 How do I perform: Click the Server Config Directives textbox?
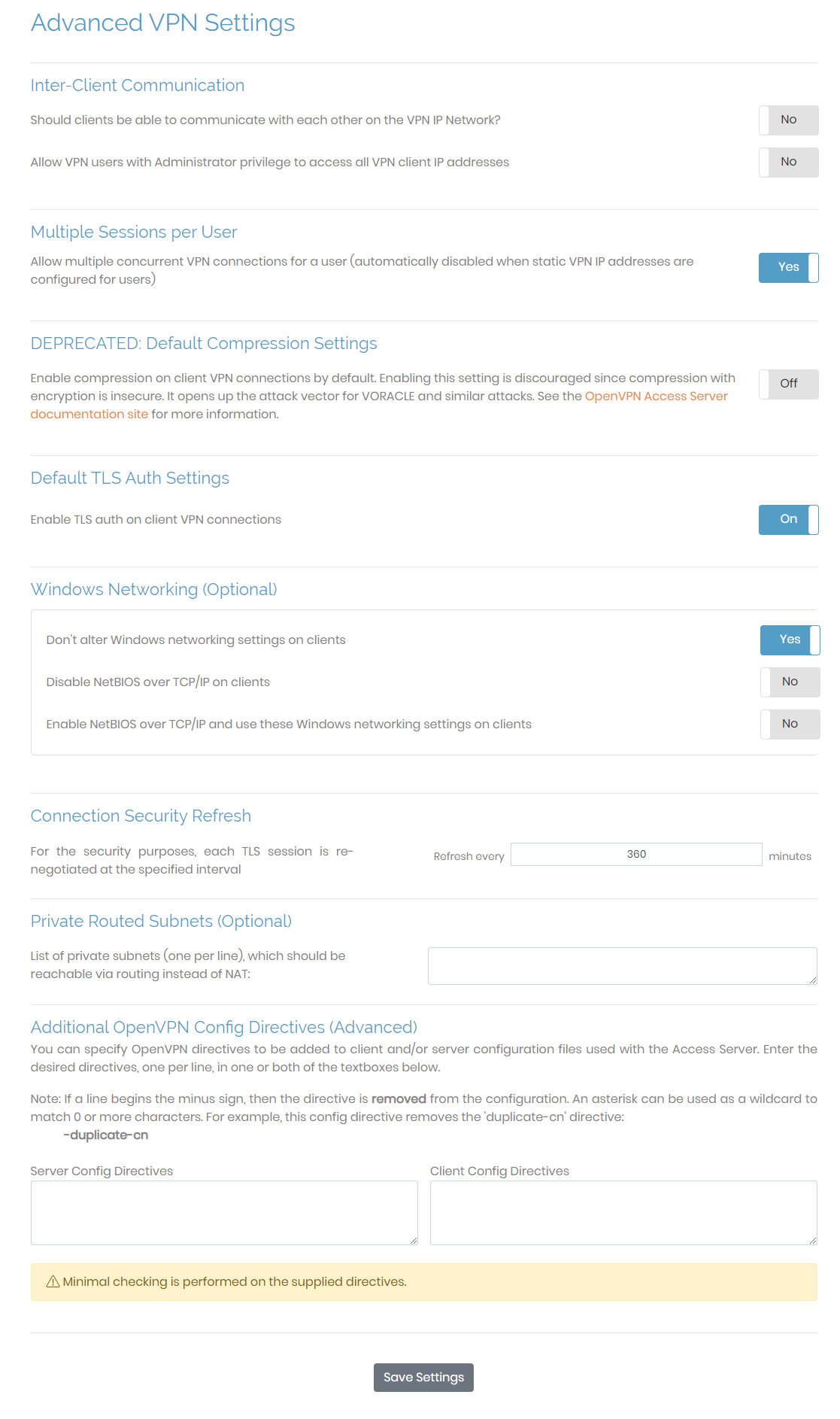click(224, 1213)
